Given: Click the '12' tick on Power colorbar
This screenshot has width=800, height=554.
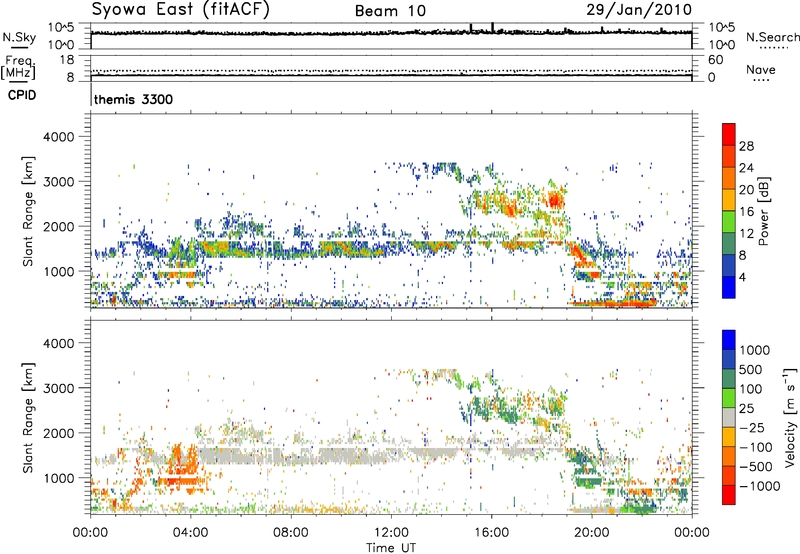Looking at the screenshot, I should click(746, 234).
